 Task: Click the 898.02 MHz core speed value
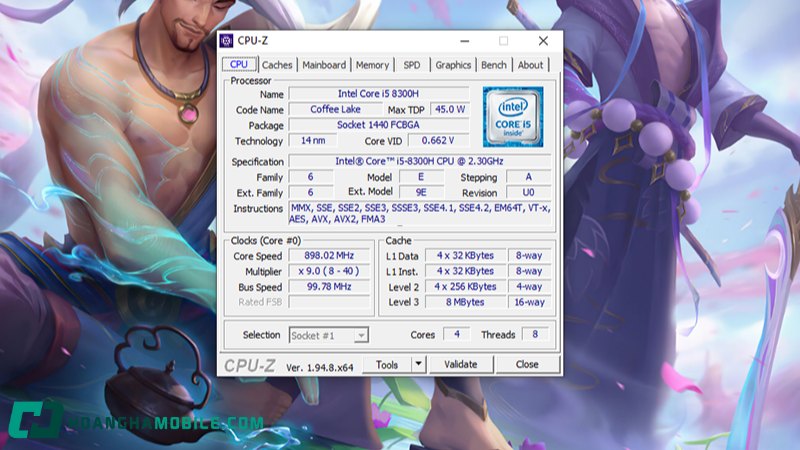(329, 255)
